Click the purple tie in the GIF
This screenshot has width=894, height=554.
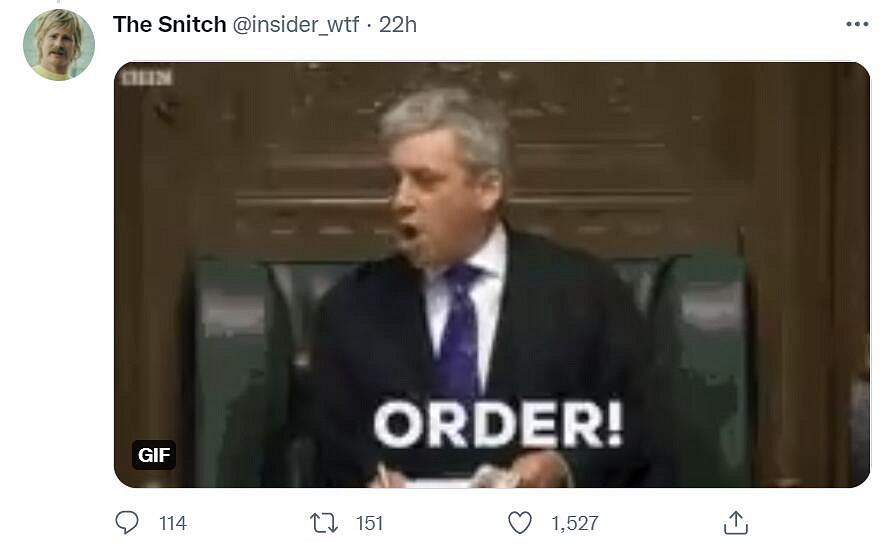(x=461, y=331)
